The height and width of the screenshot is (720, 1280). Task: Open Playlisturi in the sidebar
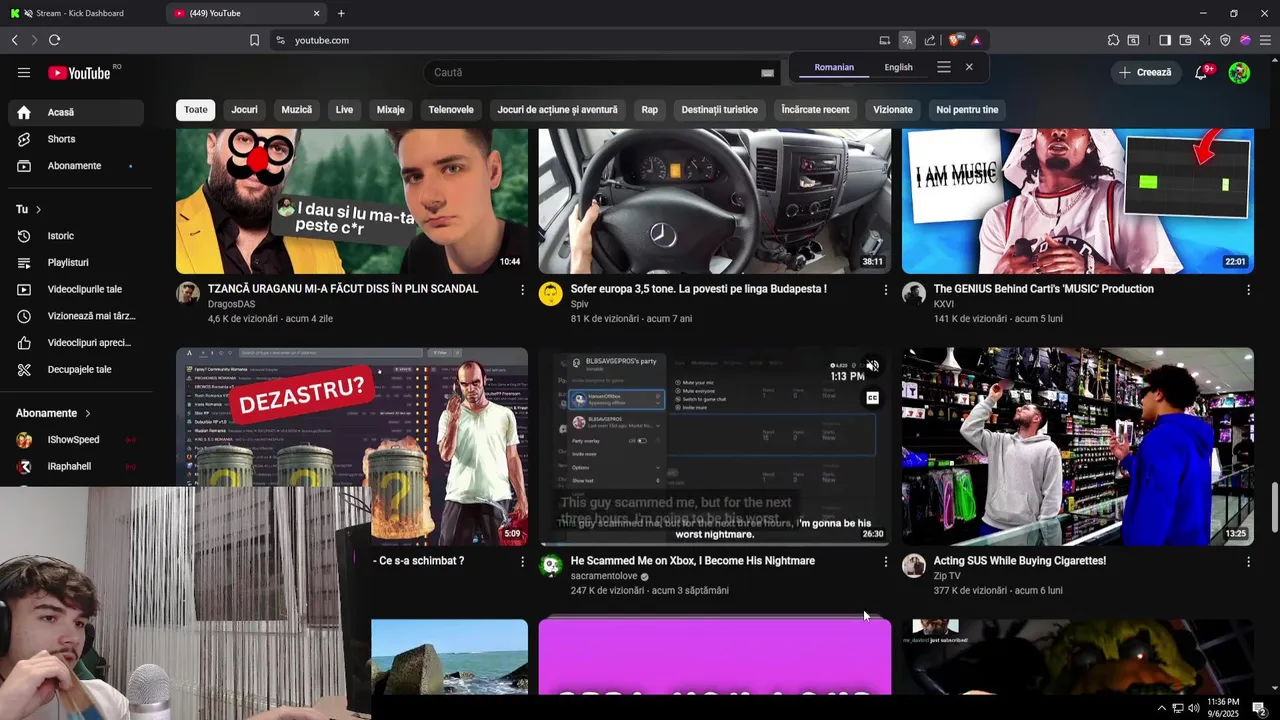(76, 263)
